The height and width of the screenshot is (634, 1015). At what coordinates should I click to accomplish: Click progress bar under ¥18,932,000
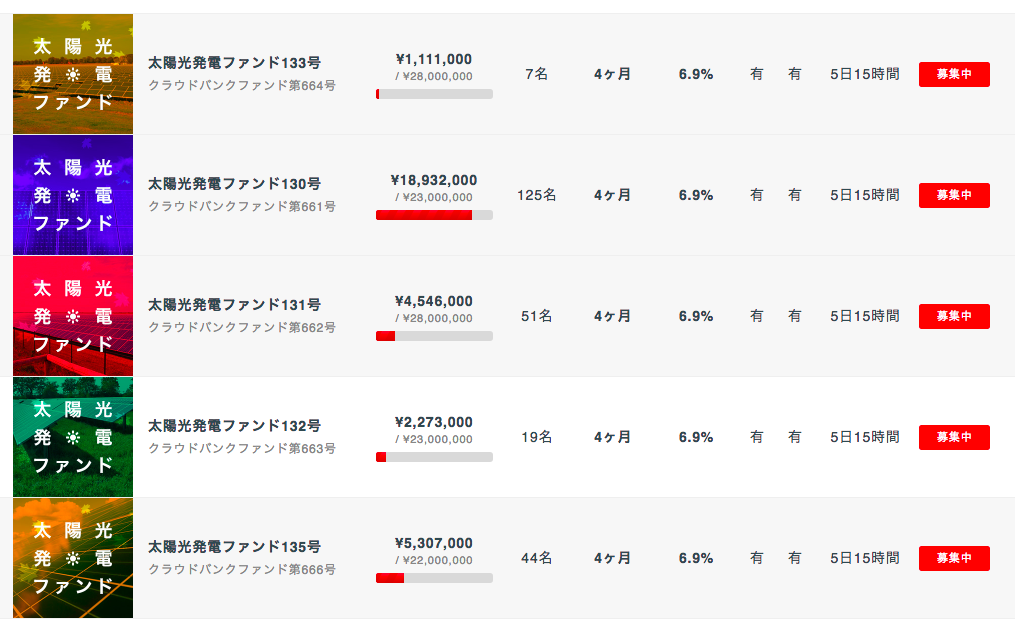(x=434, y=215)
